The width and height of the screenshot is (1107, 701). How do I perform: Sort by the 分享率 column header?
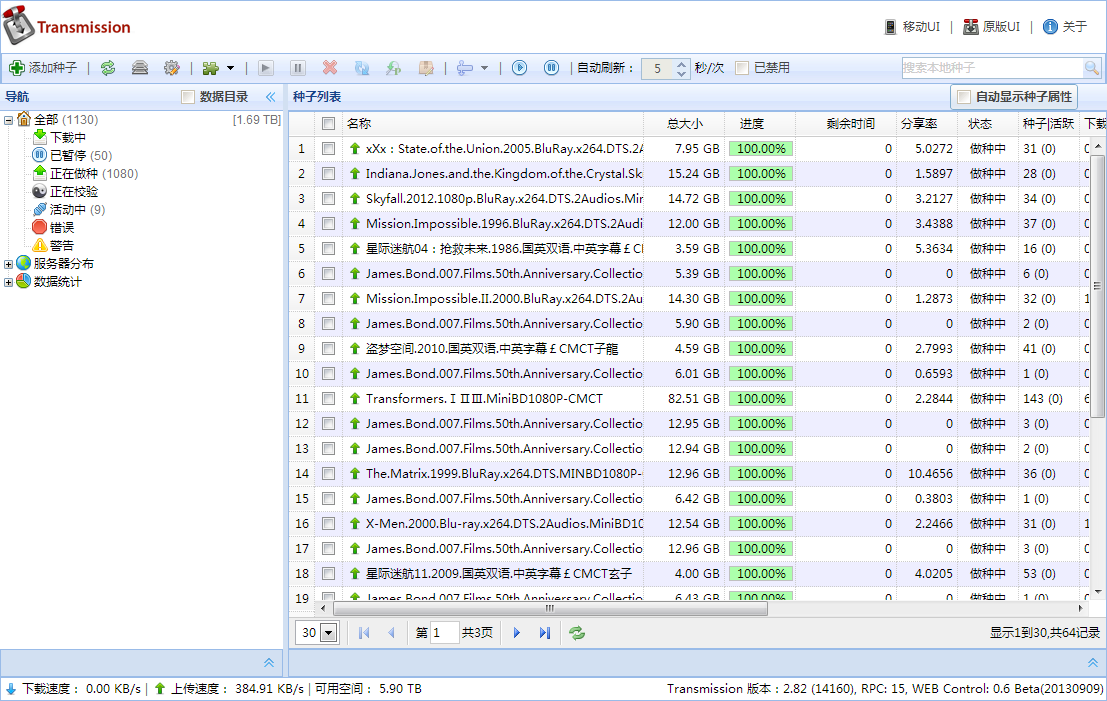927,124
